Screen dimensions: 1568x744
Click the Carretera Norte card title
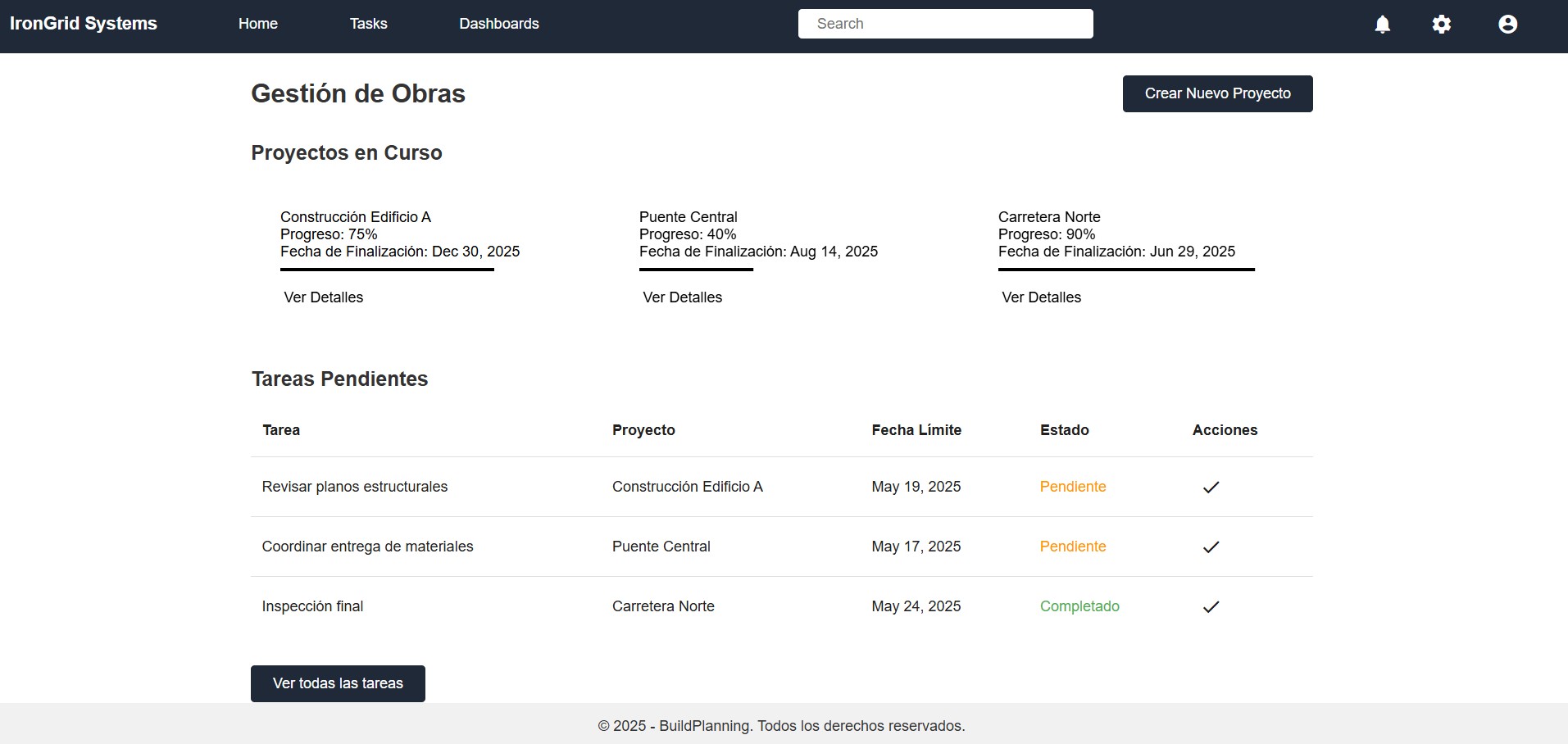tap(1049, 217)
